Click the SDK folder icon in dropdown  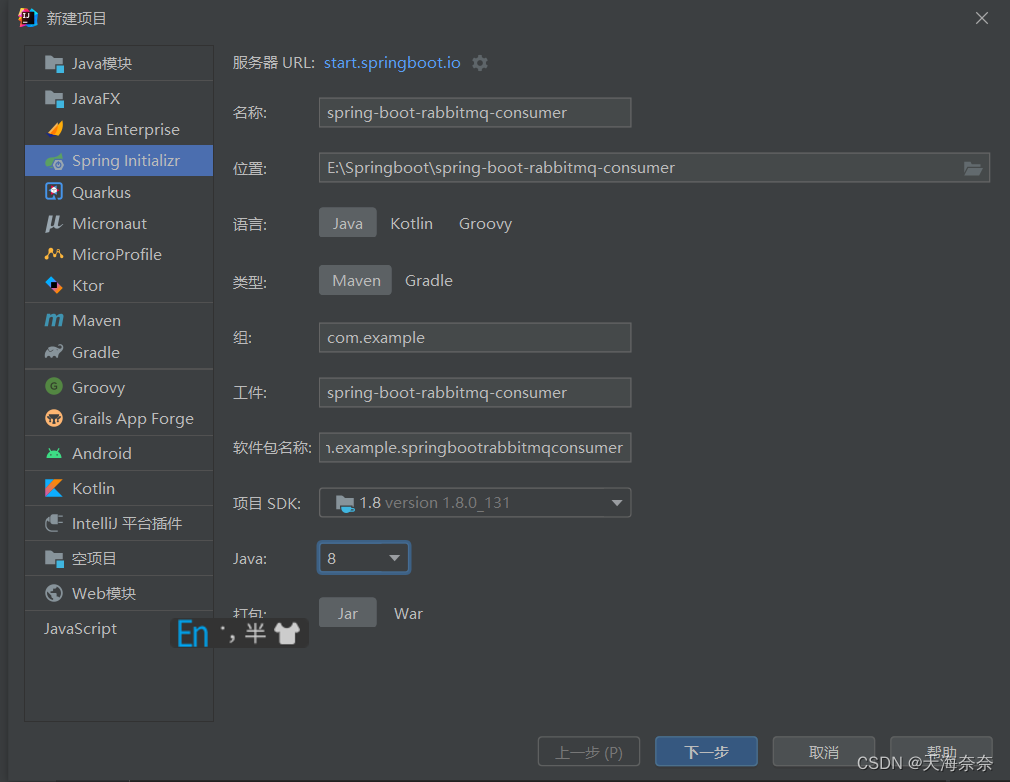pos(345,503)
